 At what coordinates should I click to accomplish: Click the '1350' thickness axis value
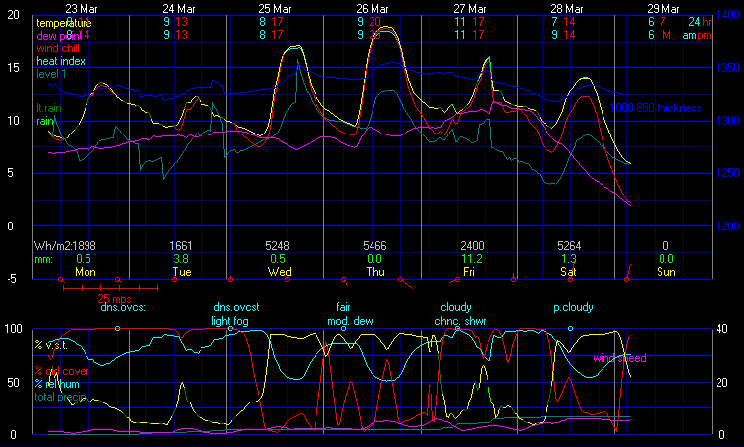coord(728,68)
